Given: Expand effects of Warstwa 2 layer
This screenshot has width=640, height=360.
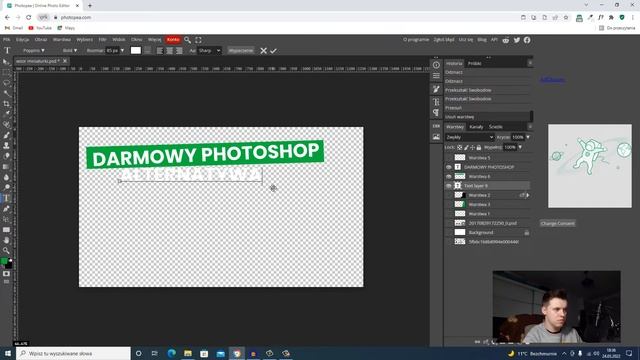Looking at the screenshot, I should 528,195.
